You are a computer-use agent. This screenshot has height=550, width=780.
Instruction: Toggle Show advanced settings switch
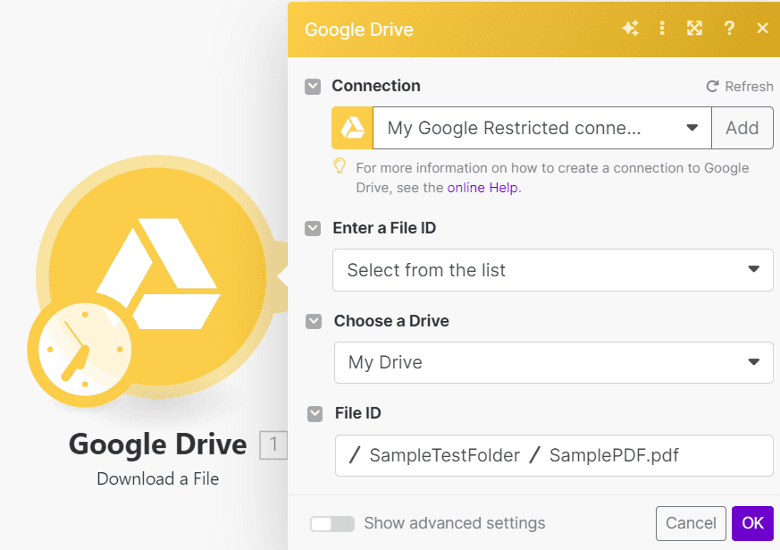pyautogui.click(x=332, y=523)
